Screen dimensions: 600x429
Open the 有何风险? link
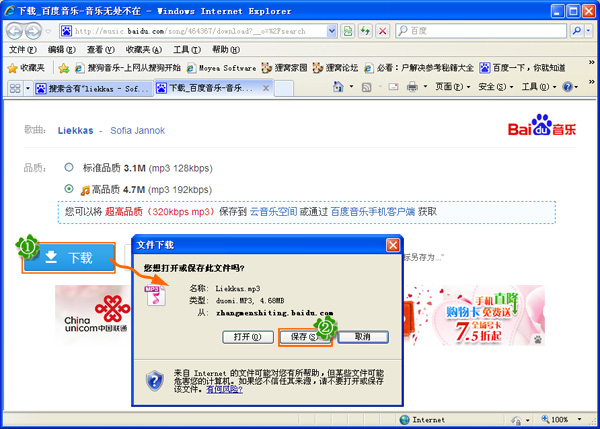224,390
